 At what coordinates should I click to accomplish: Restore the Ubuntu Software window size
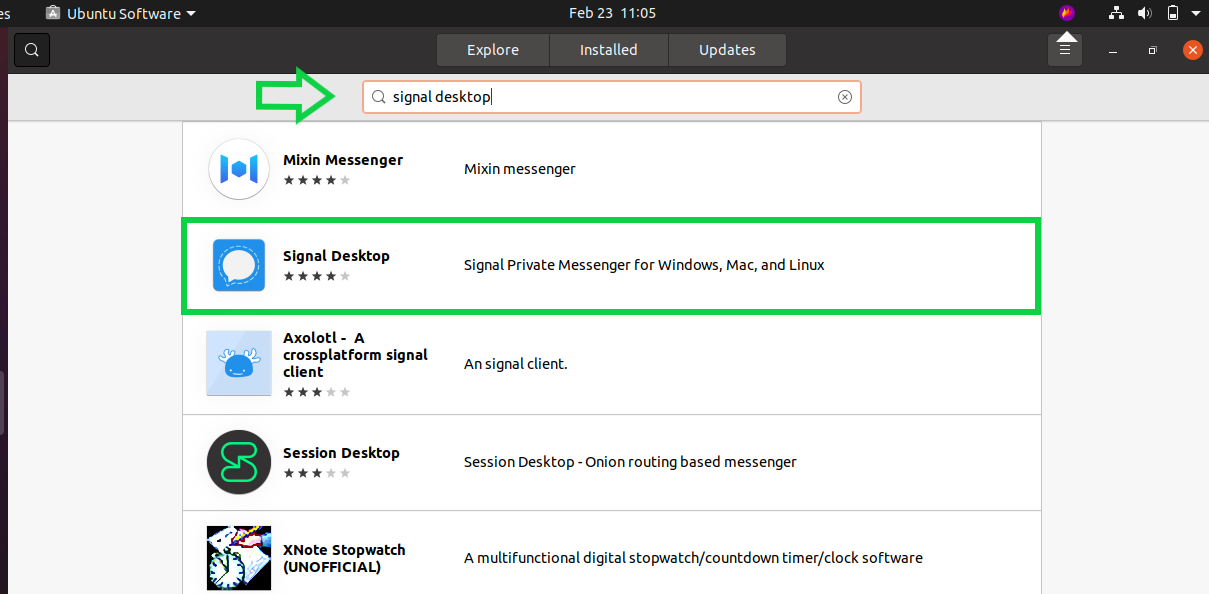pos(1152,50)
